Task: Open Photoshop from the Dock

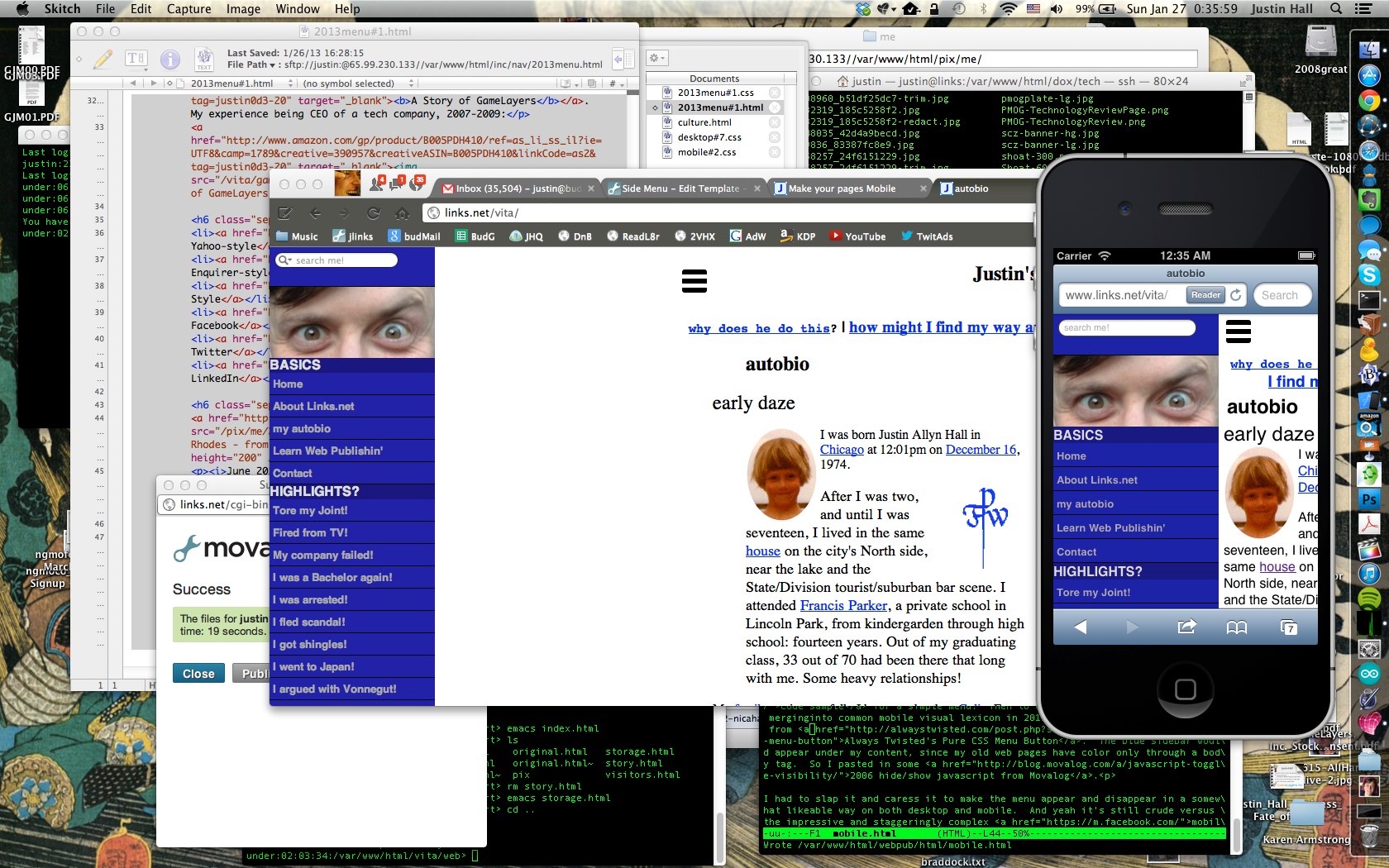Action: 1369,499
